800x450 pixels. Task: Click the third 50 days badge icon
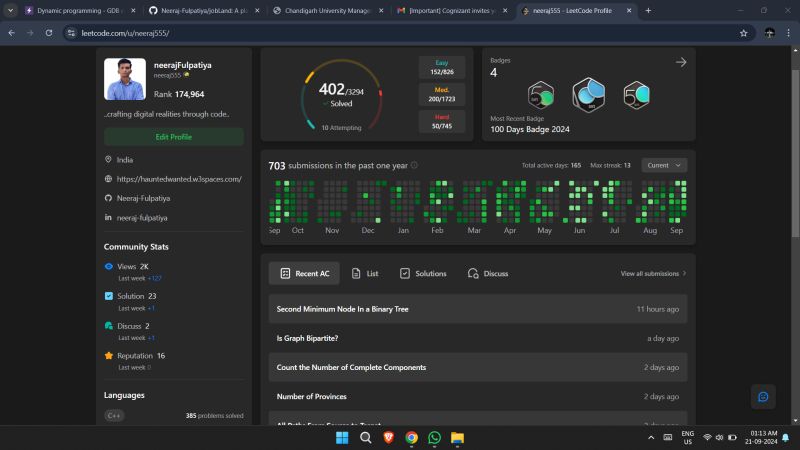[636, 95]
